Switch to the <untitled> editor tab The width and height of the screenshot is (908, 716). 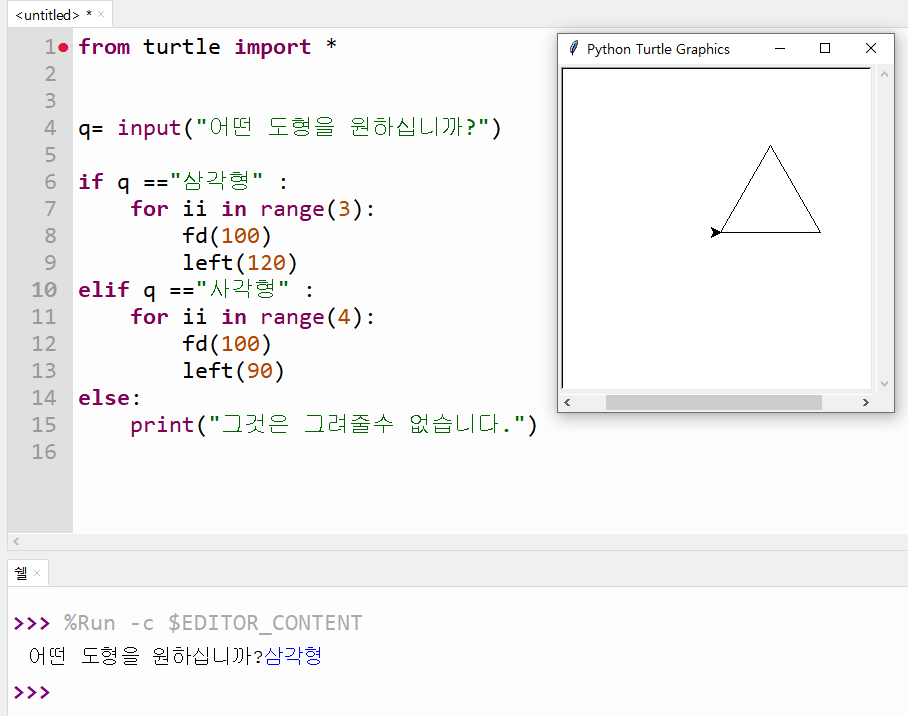[47, 15]
